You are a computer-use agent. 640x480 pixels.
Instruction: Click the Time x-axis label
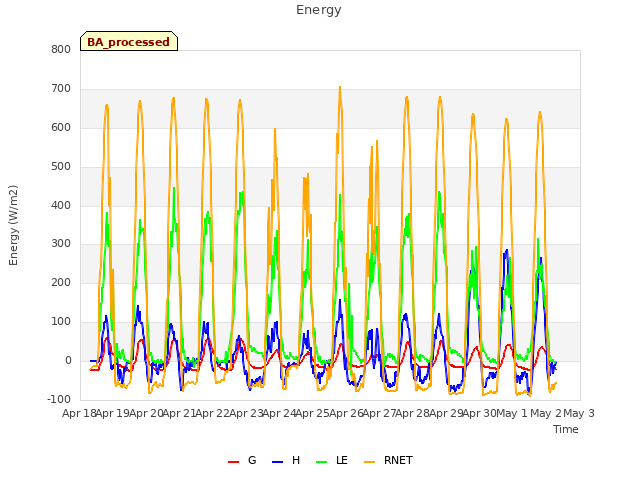565,429
